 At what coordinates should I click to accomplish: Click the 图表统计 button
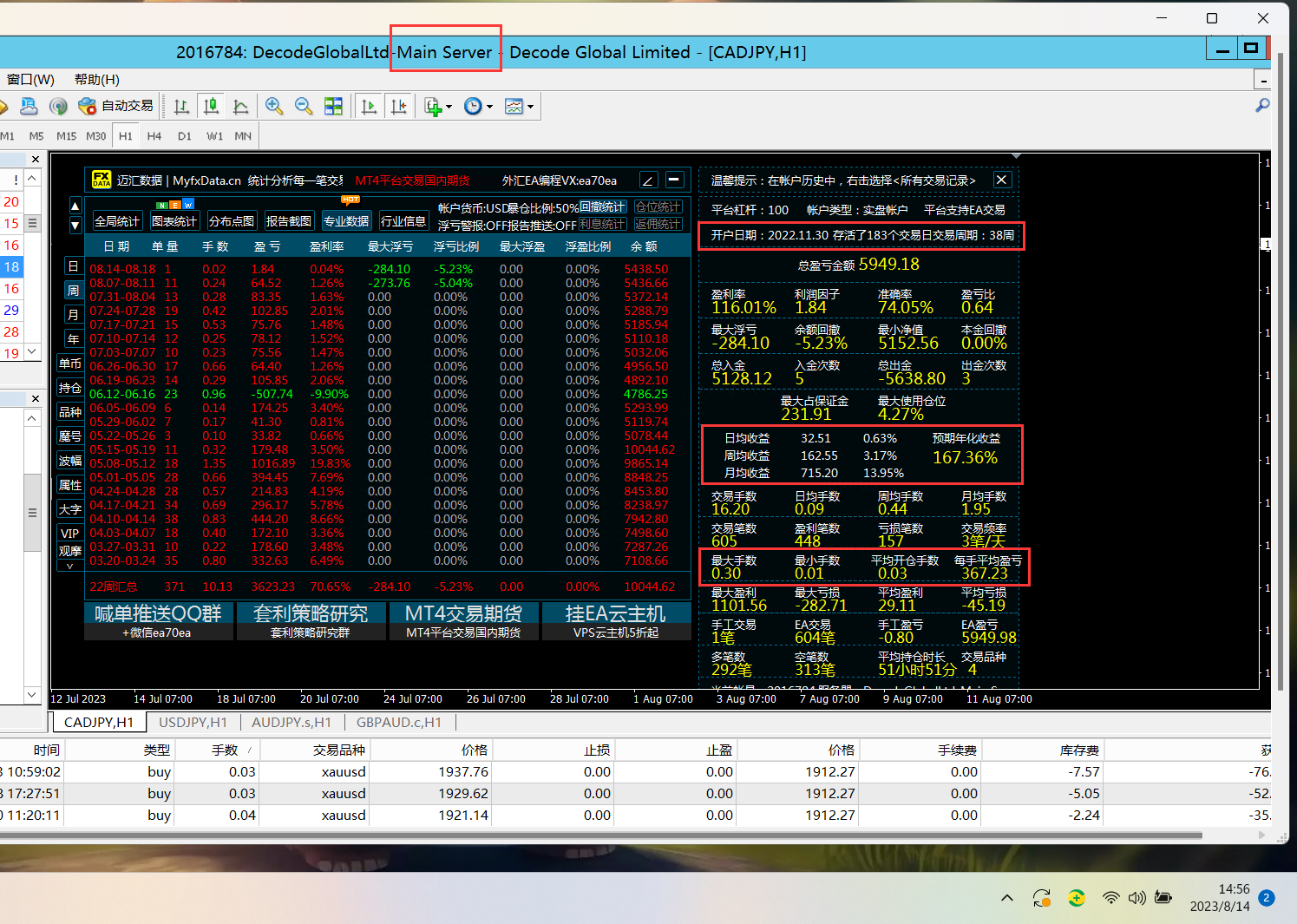[174, 221]
